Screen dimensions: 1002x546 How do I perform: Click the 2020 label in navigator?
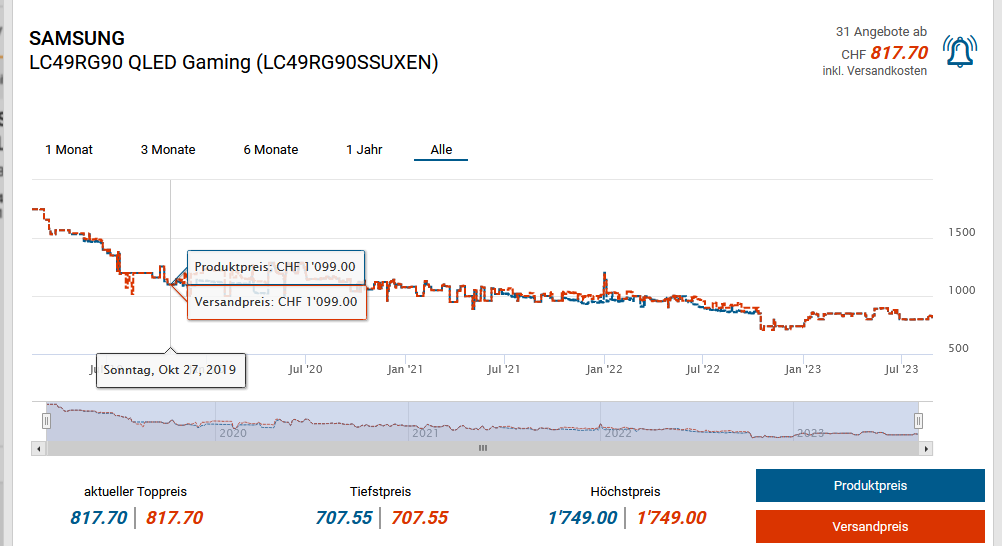coord(233,433)
